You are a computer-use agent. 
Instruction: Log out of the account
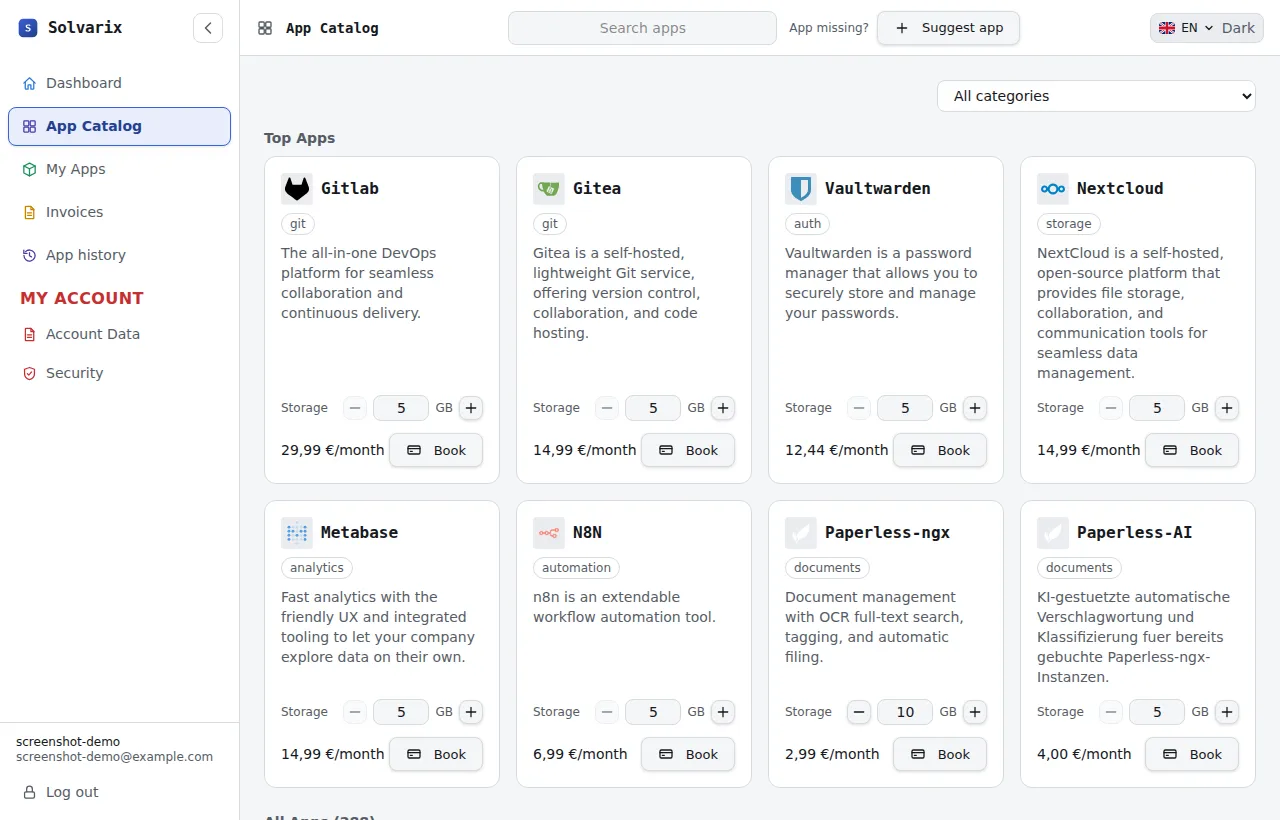[119, 792]
